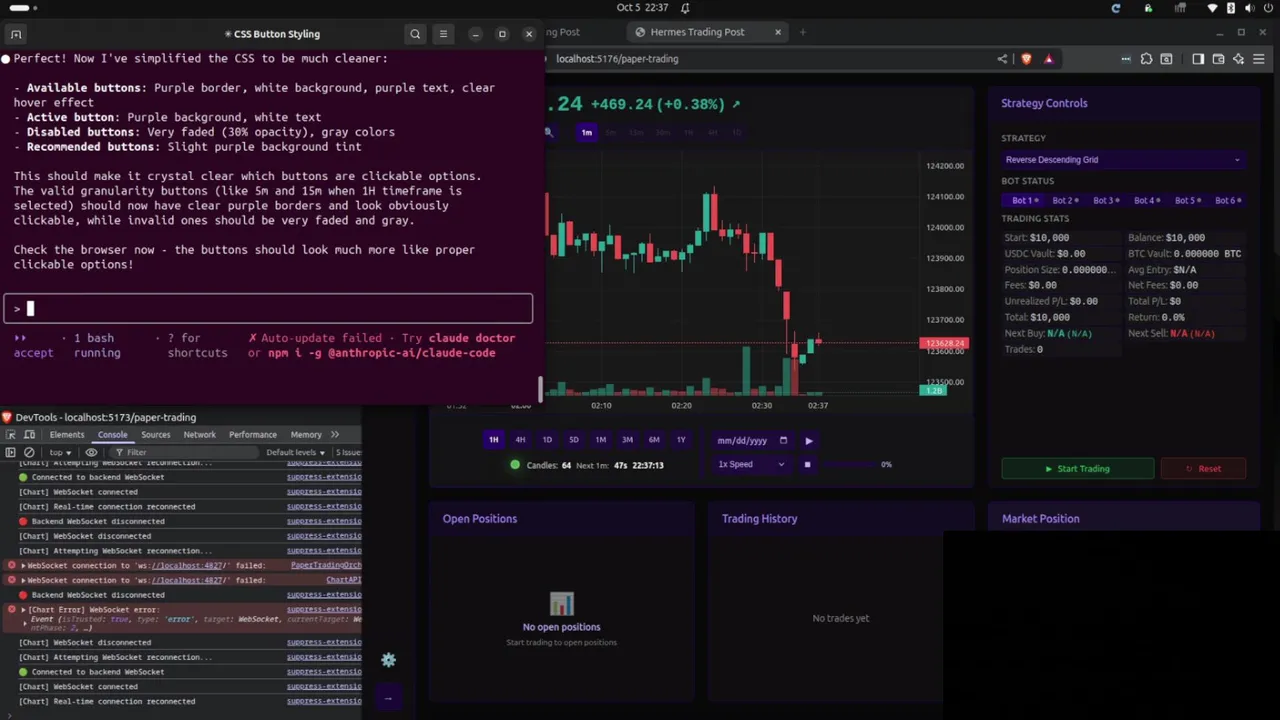Select the 1Y timeframe button
1280x720 pixels.
[x=681, y=440]
